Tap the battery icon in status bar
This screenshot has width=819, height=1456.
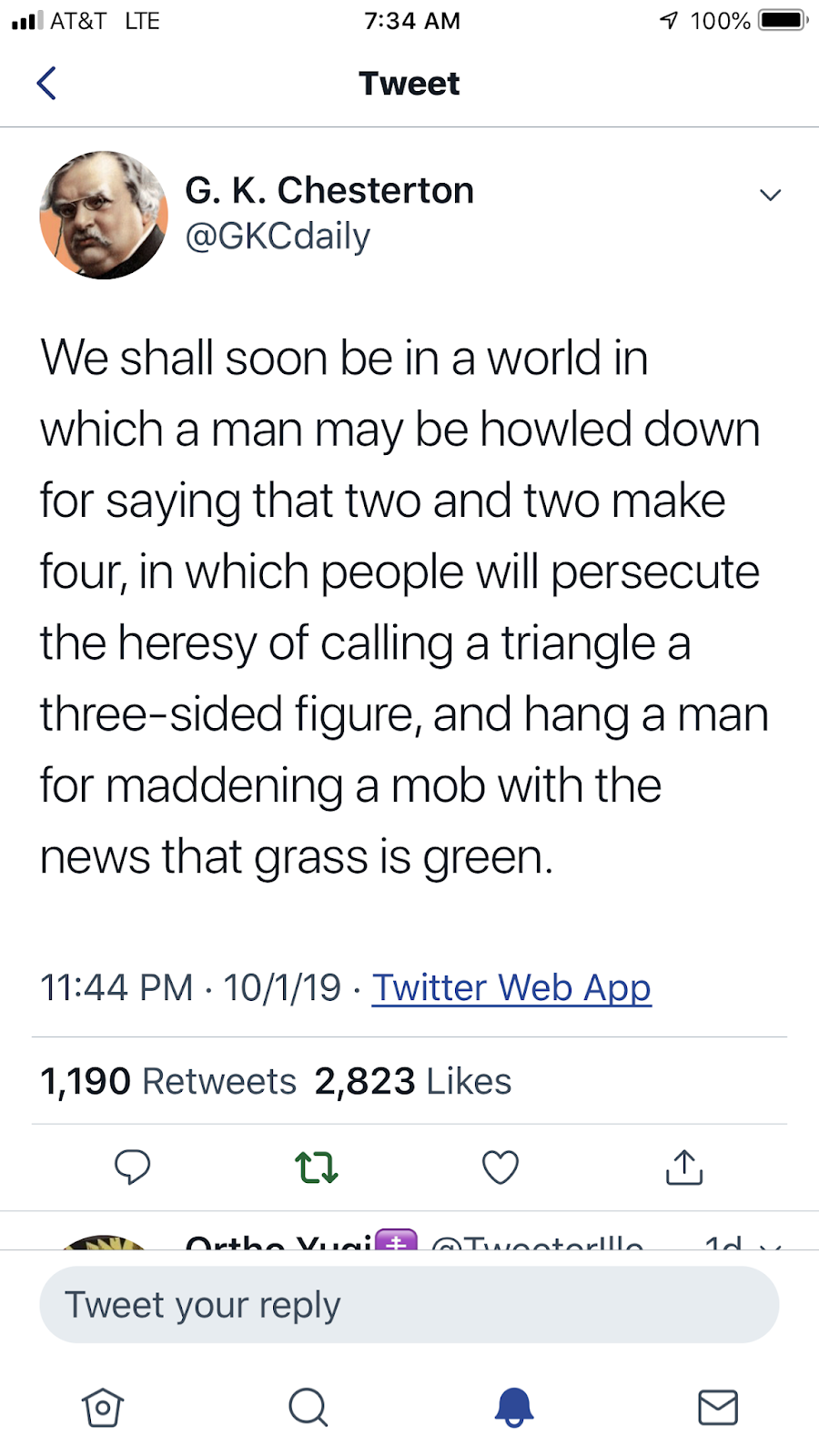point(783,20)
